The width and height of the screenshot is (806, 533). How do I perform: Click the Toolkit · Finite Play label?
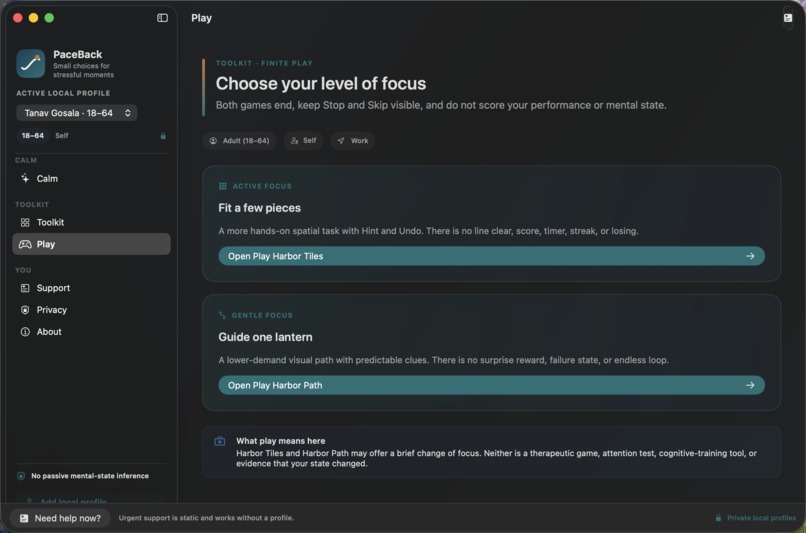coord(264,63)
